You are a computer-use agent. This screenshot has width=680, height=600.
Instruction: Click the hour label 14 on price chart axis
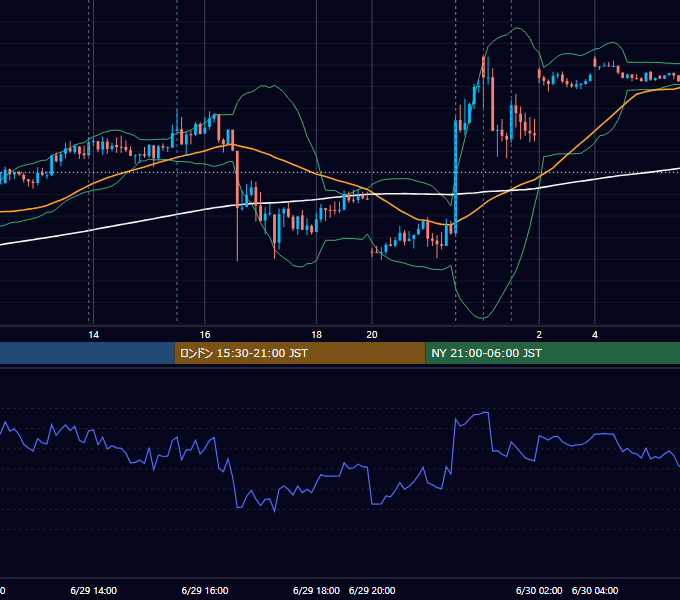(93, 335)
